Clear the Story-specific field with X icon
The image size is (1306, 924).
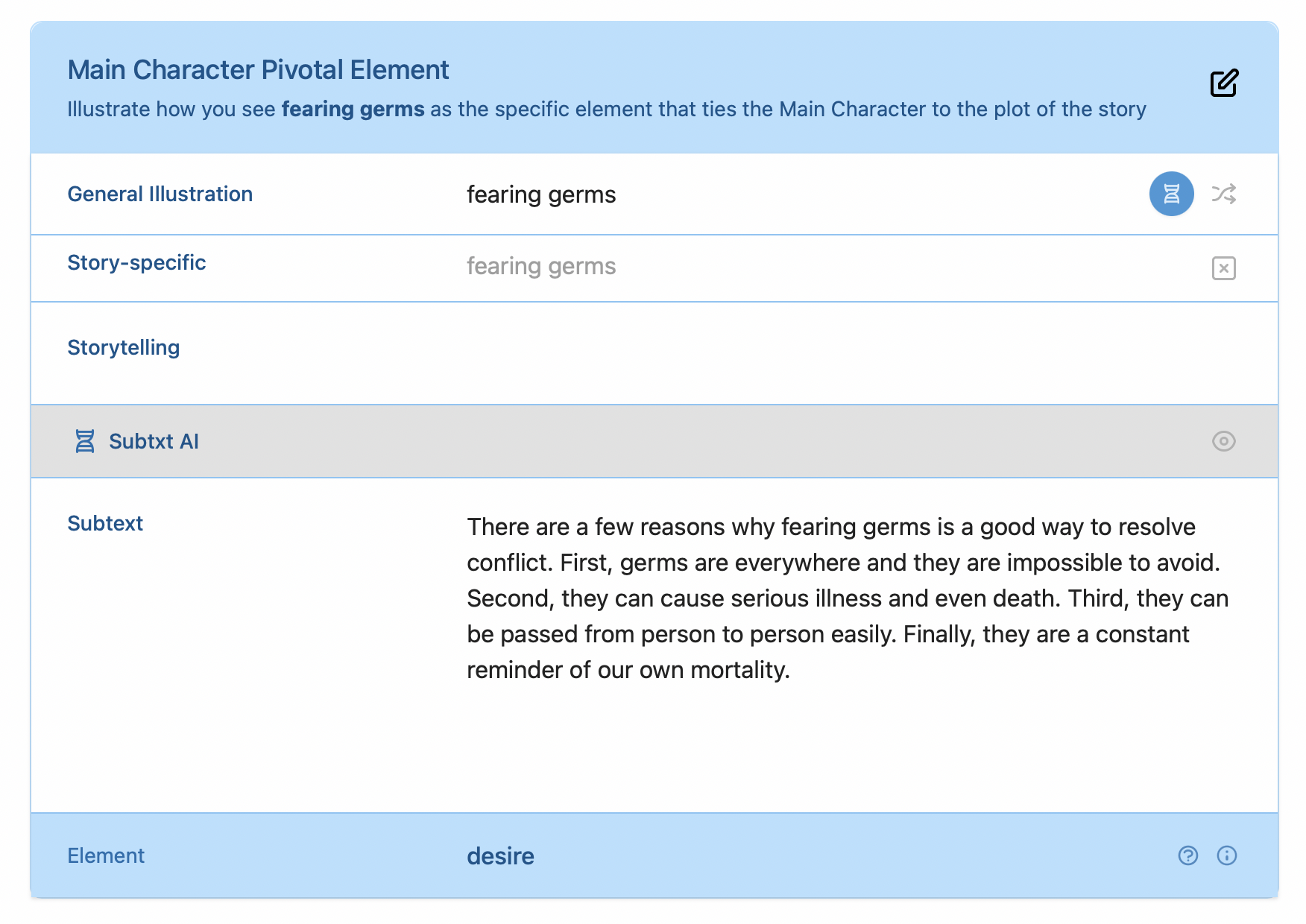pos(1224,268)
